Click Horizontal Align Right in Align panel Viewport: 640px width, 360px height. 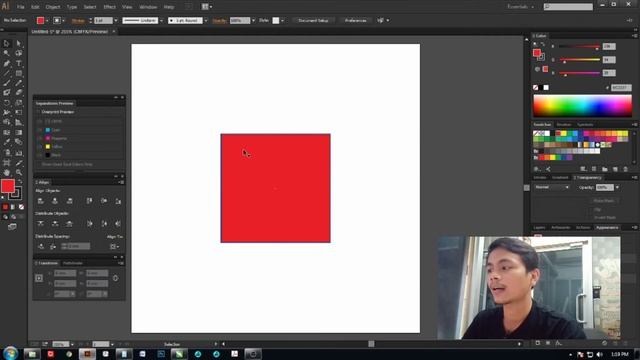coord(70,201)
